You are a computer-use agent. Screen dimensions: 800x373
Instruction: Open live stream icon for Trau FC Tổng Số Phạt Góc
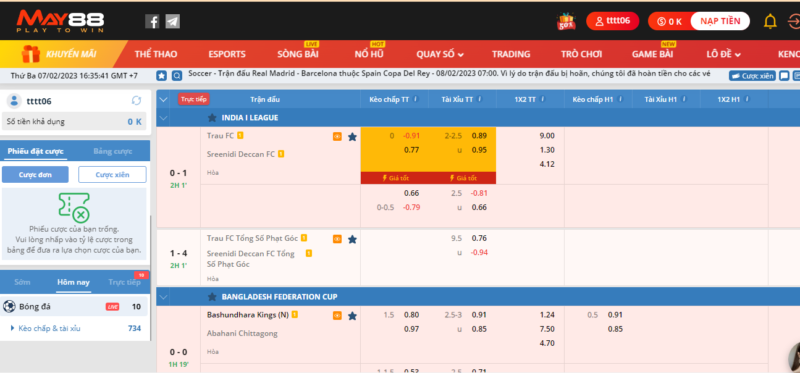(x=337, y=239)
